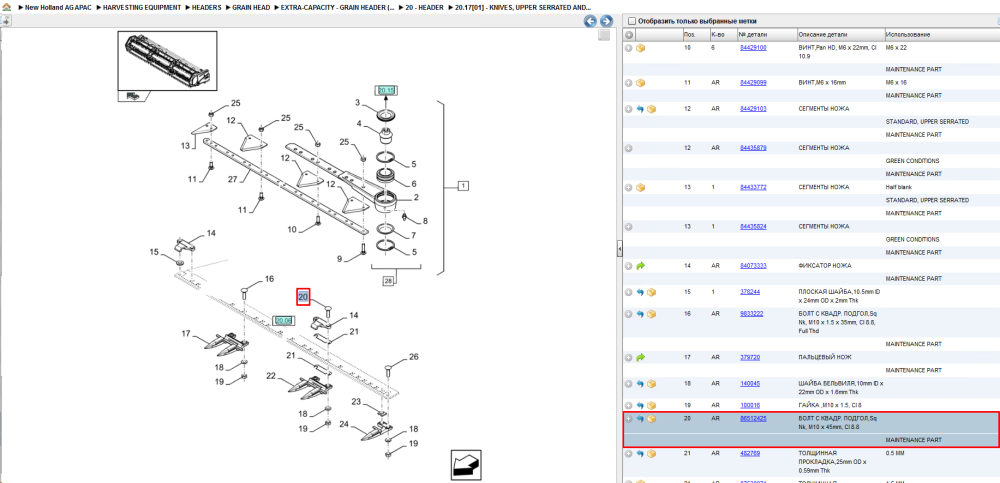Click the 20.06 reference label in diagram
This screenshot has height=483, width=1000.
click(283, 321)
